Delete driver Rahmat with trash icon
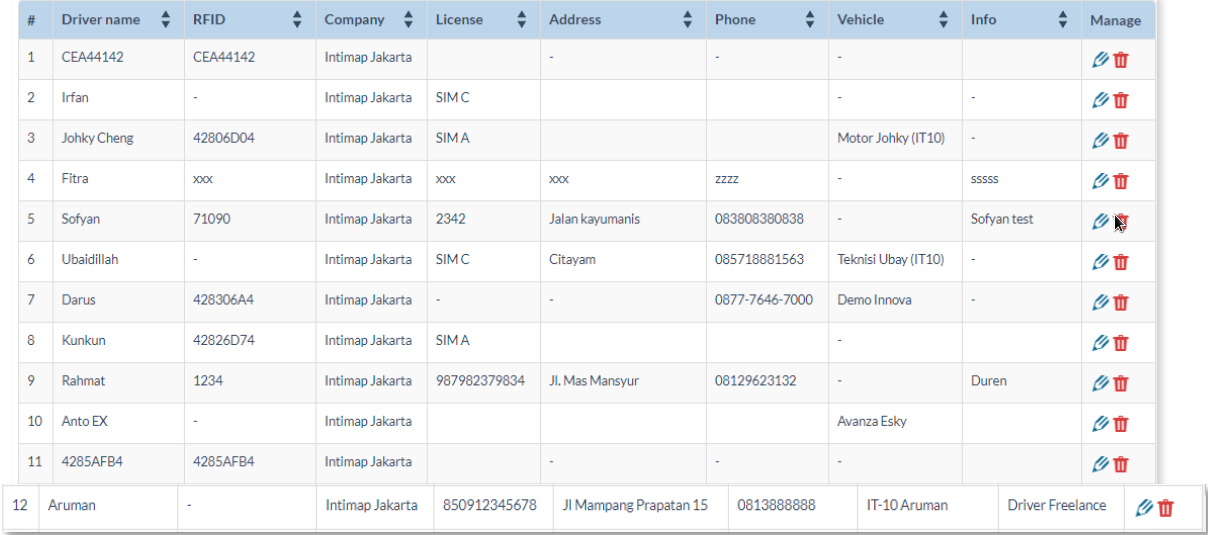 tap(1121, 383)
